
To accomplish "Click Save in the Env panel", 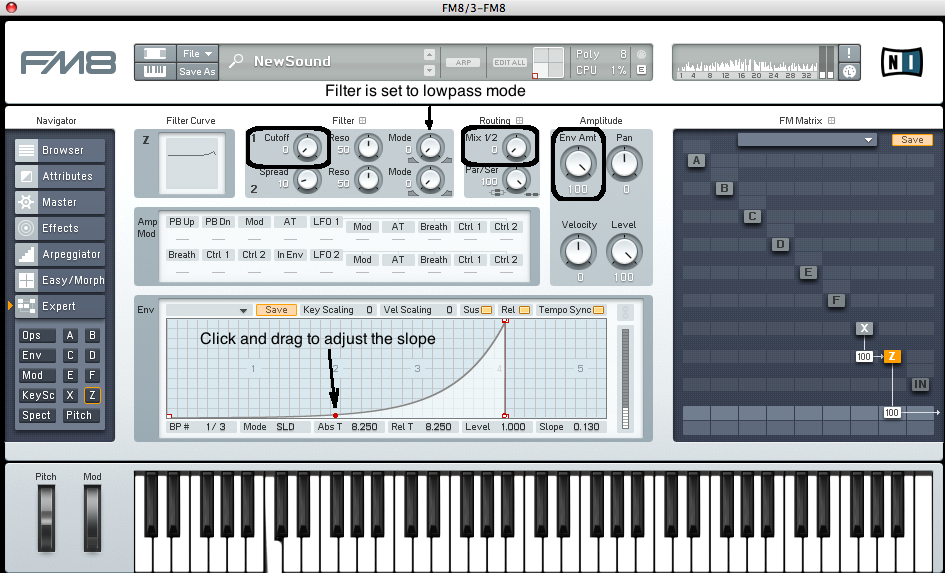I will [x=276, y=310].
